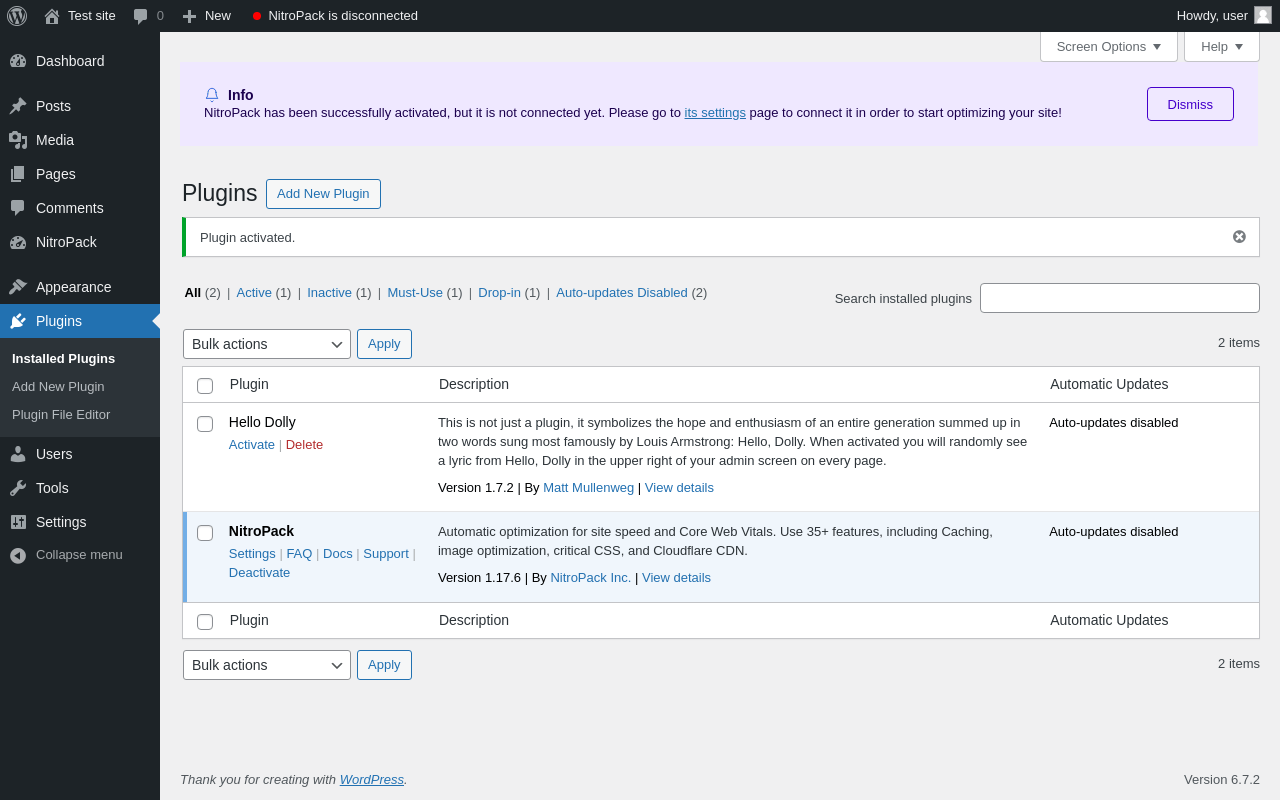This screenshot has width=1280, height=800.
Task: Click the Search installed plugins field
Action: [x=1119, y=298]
